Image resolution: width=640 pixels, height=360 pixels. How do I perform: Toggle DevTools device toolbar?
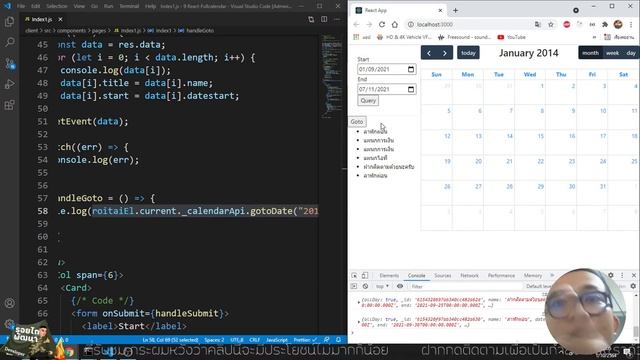point(364,276)
